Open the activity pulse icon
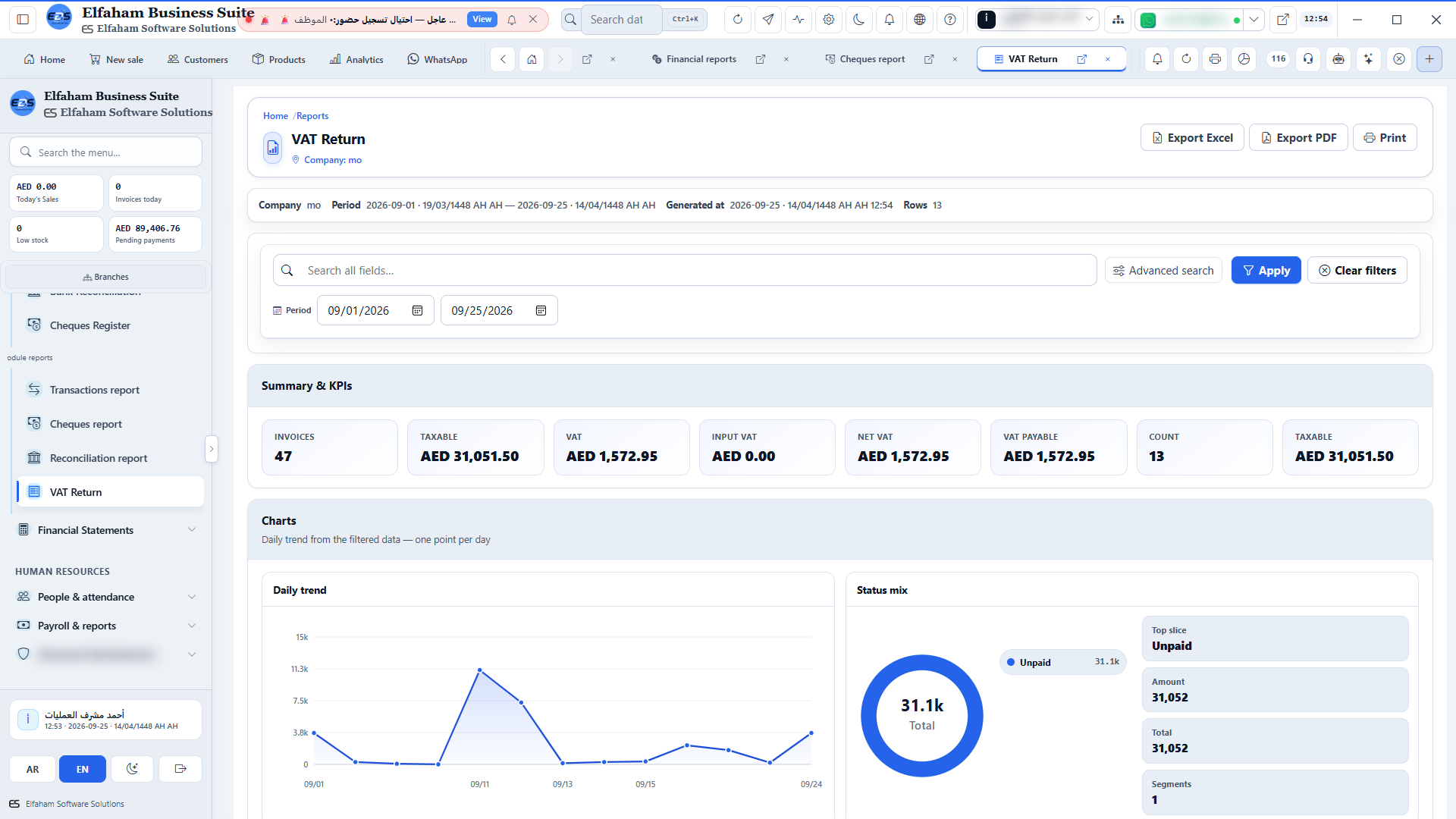This screenshot has width=1456, height=819. (799, 20)
